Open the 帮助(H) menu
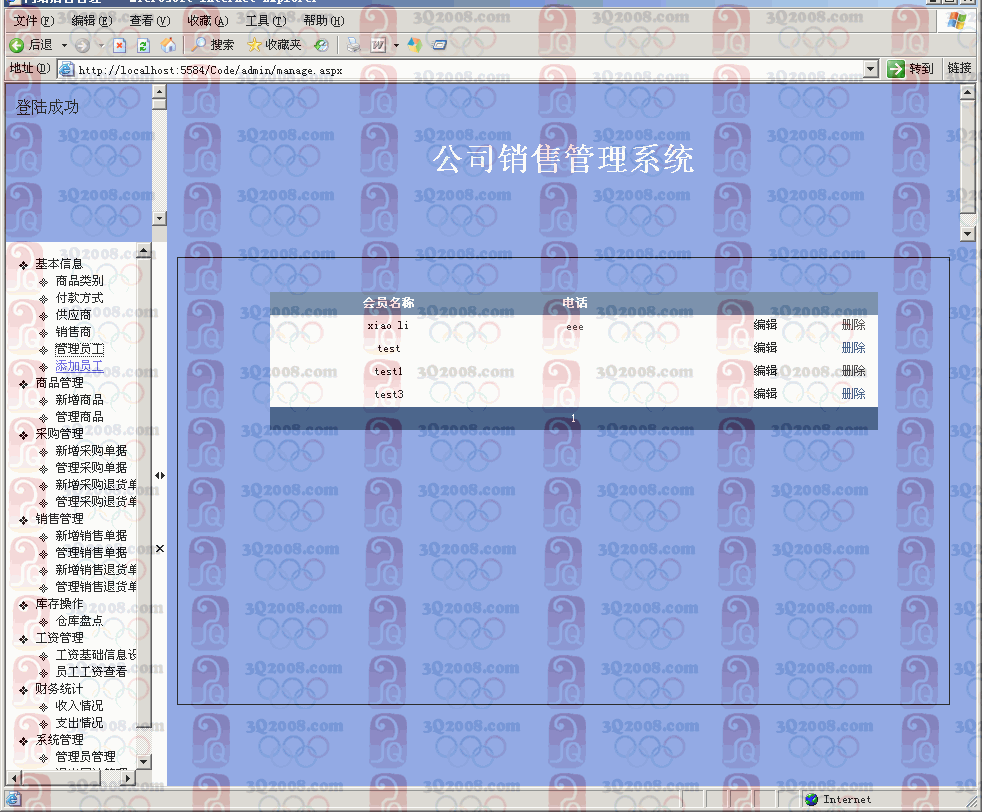Viewport: 982px width, 812px height. pyautogui.click(x=324, y=21)
